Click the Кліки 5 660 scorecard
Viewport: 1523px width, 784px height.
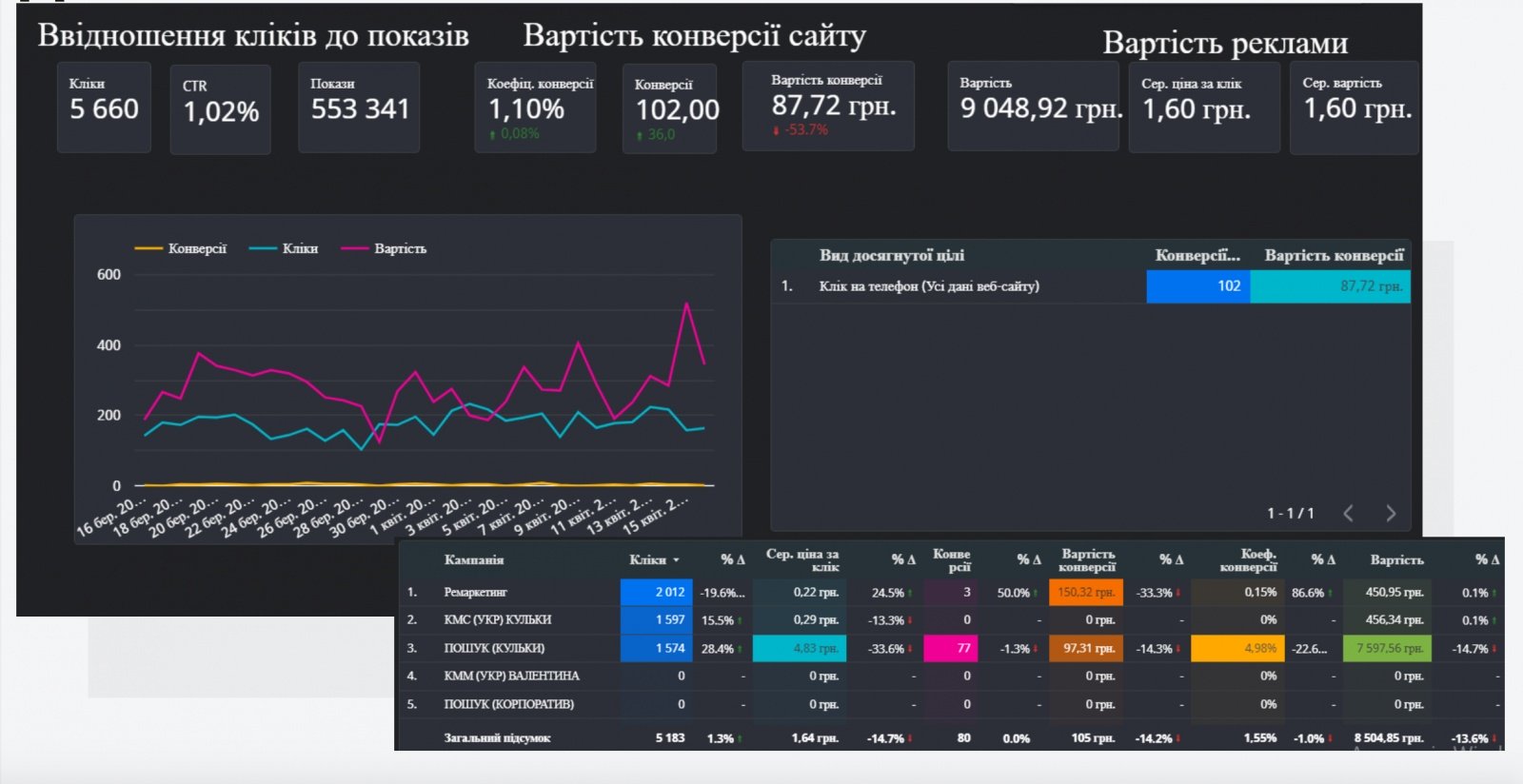(x=104, y=108)
